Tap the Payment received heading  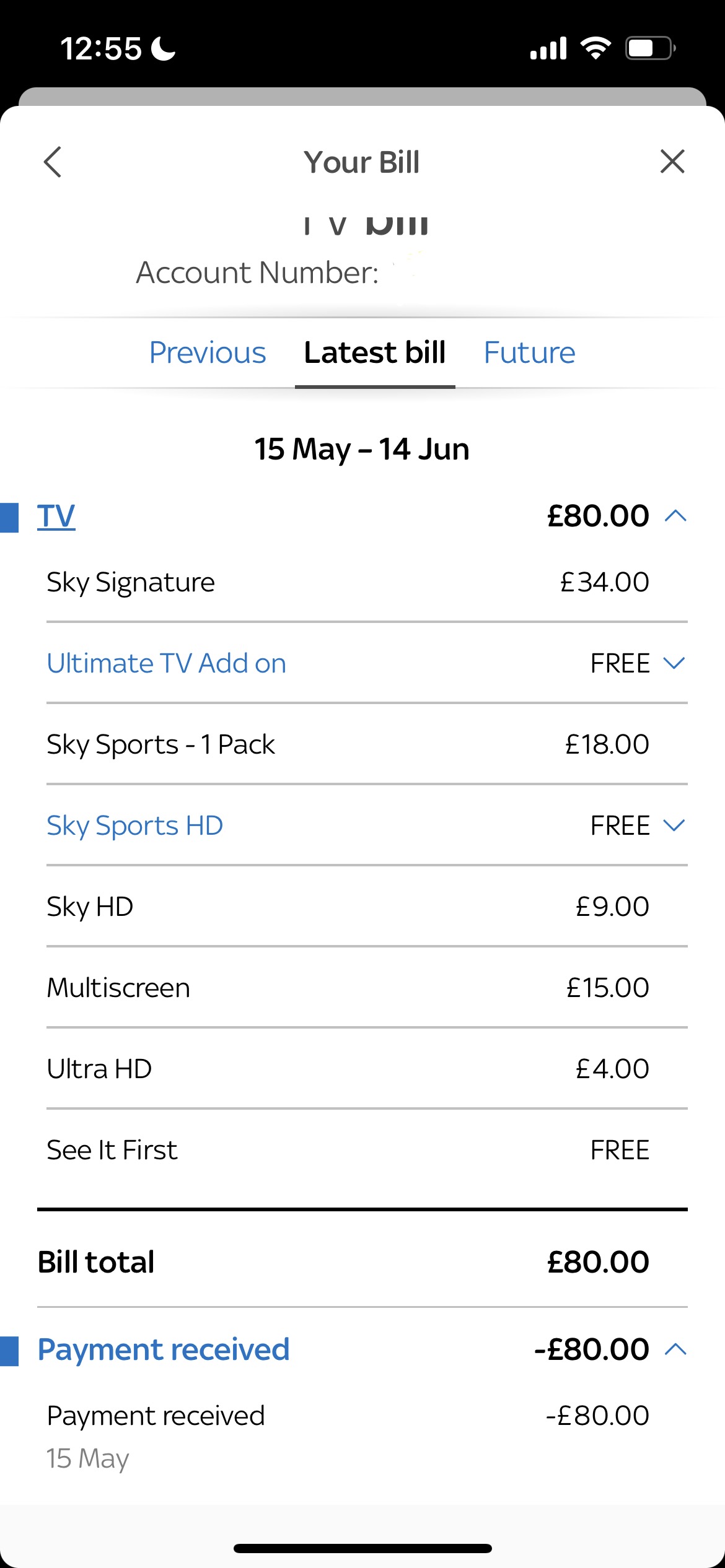[164, 1349]
